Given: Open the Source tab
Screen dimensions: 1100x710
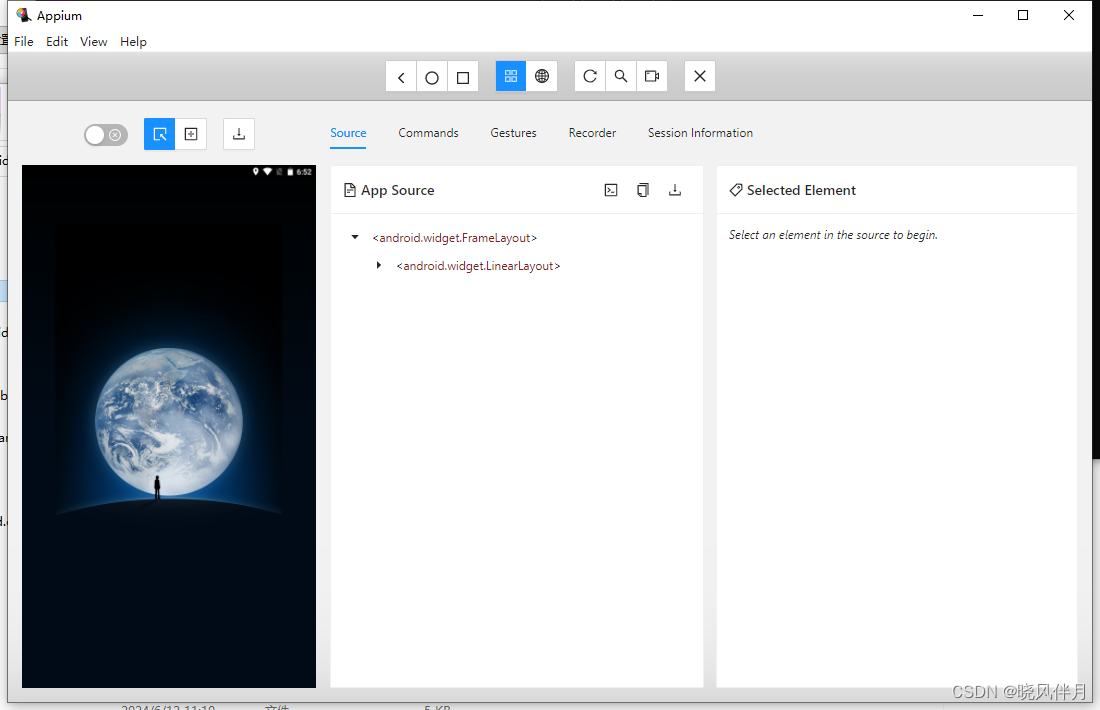Looking at the screenshot, I should click(348, 133).
